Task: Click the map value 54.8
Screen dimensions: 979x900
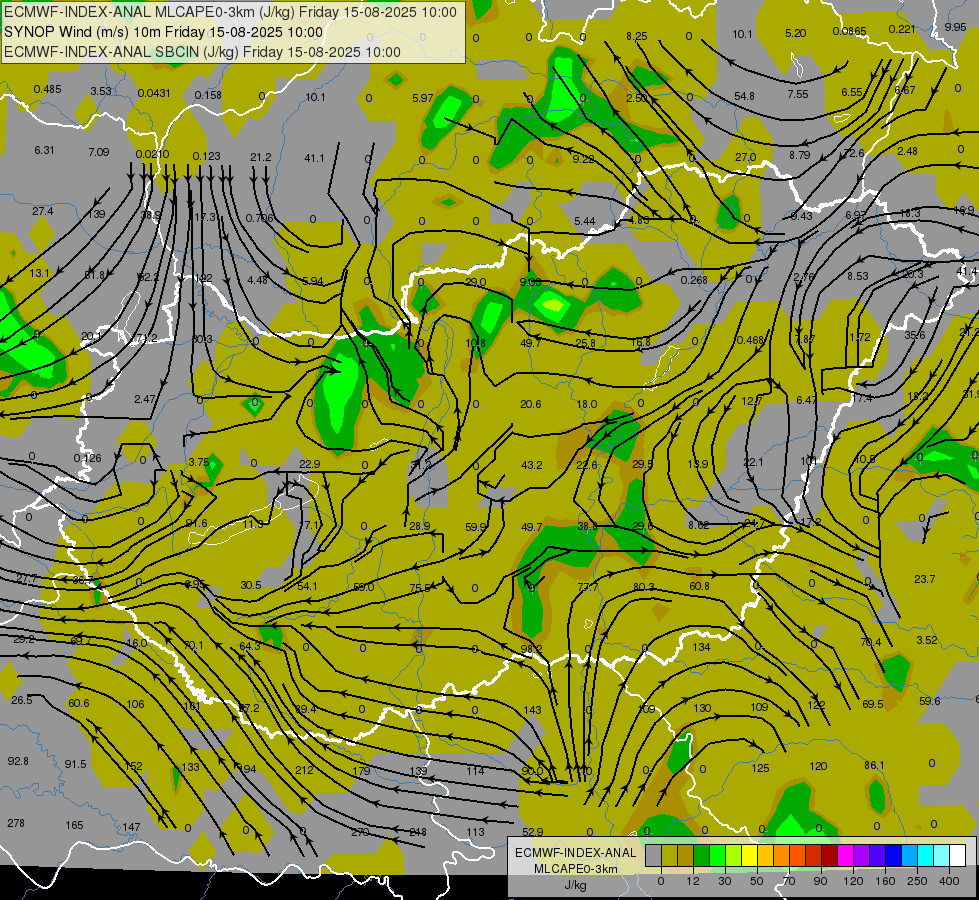Action: coord(744,96)
